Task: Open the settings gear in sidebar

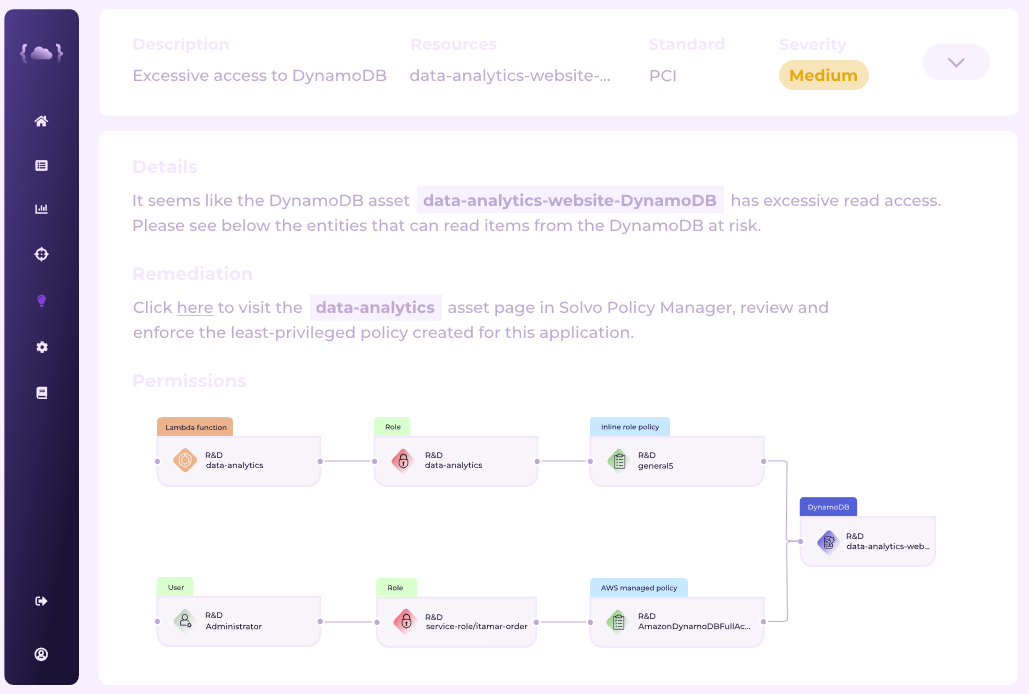Action: pyautogui.click(x=41, y=347)
